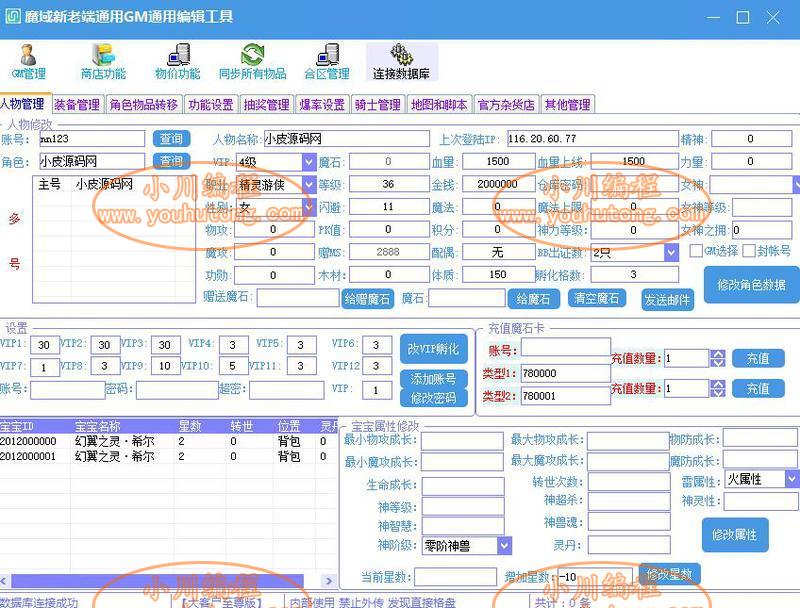Select pet row 2012000001
The height and width of the screenshot is (608, 800).
[168, 456]
